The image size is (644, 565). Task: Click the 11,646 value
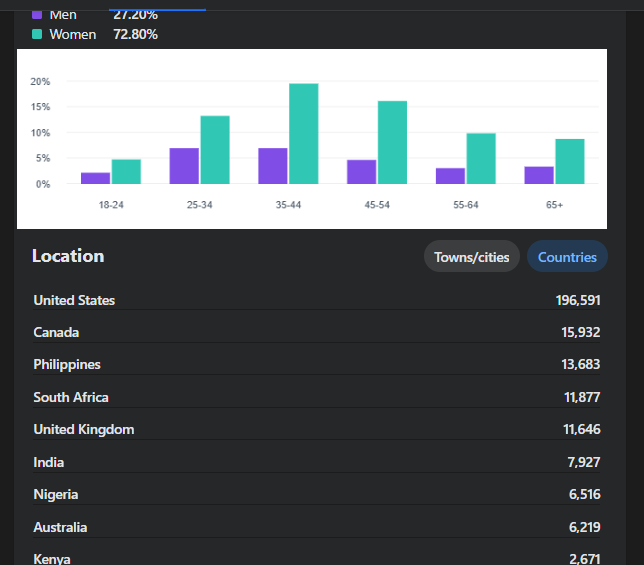(582, 429)
